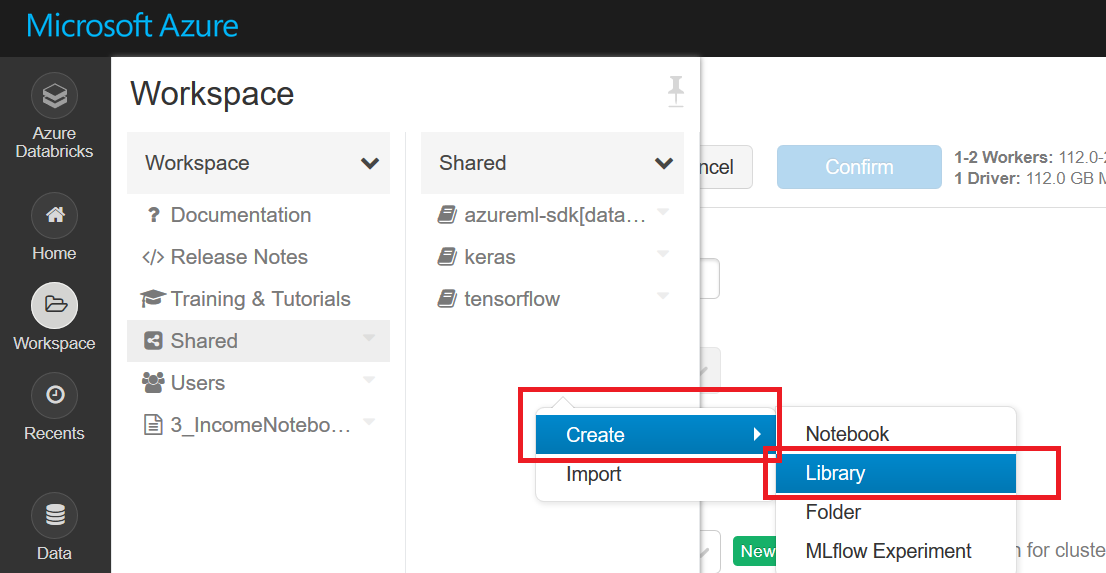
Task: Click the Training & Tutorials graduation cap icon
Action: coord(153,298)
